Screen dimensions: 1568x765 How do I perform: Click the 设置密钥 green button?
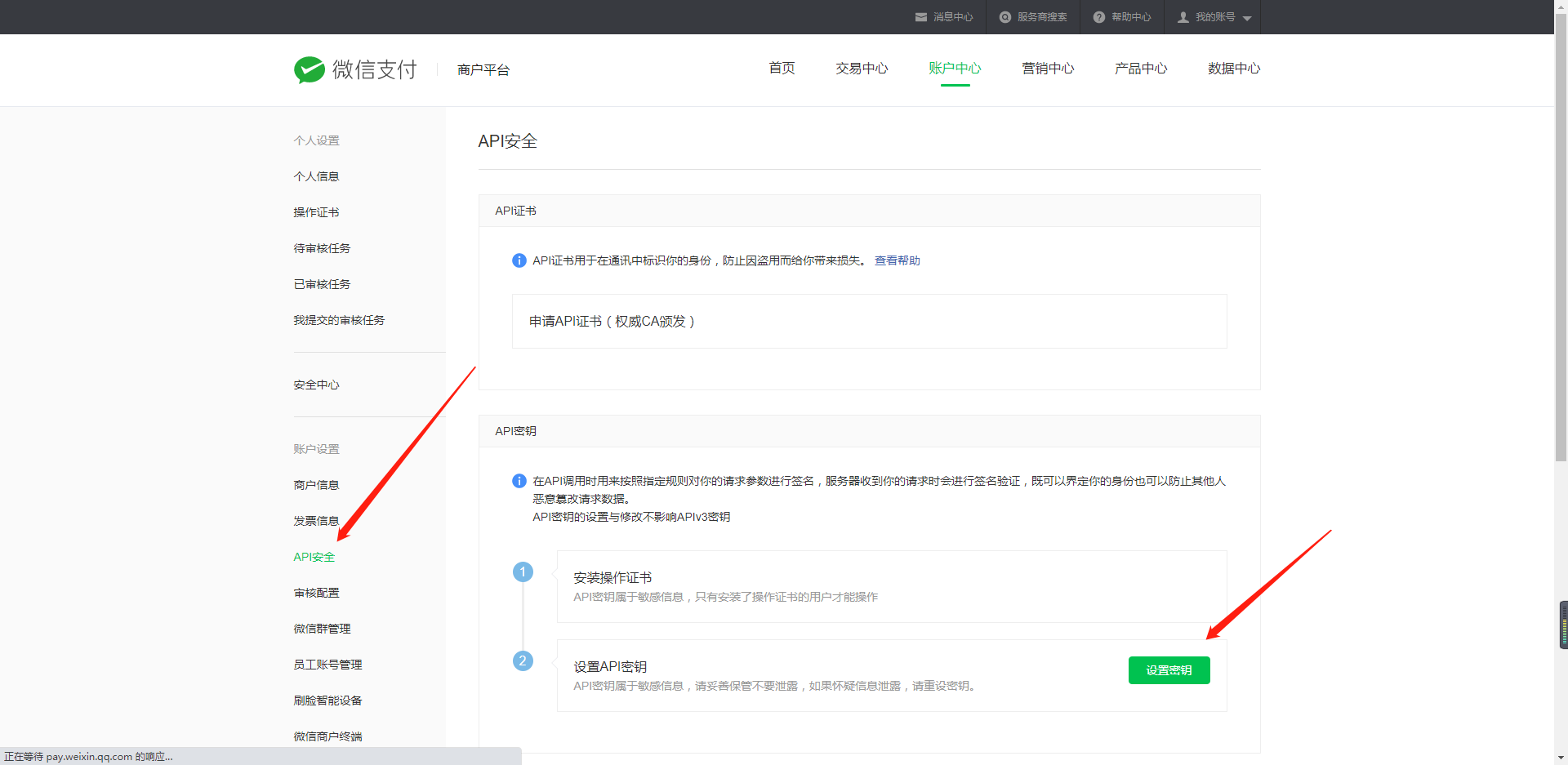tap(1169, 670)
